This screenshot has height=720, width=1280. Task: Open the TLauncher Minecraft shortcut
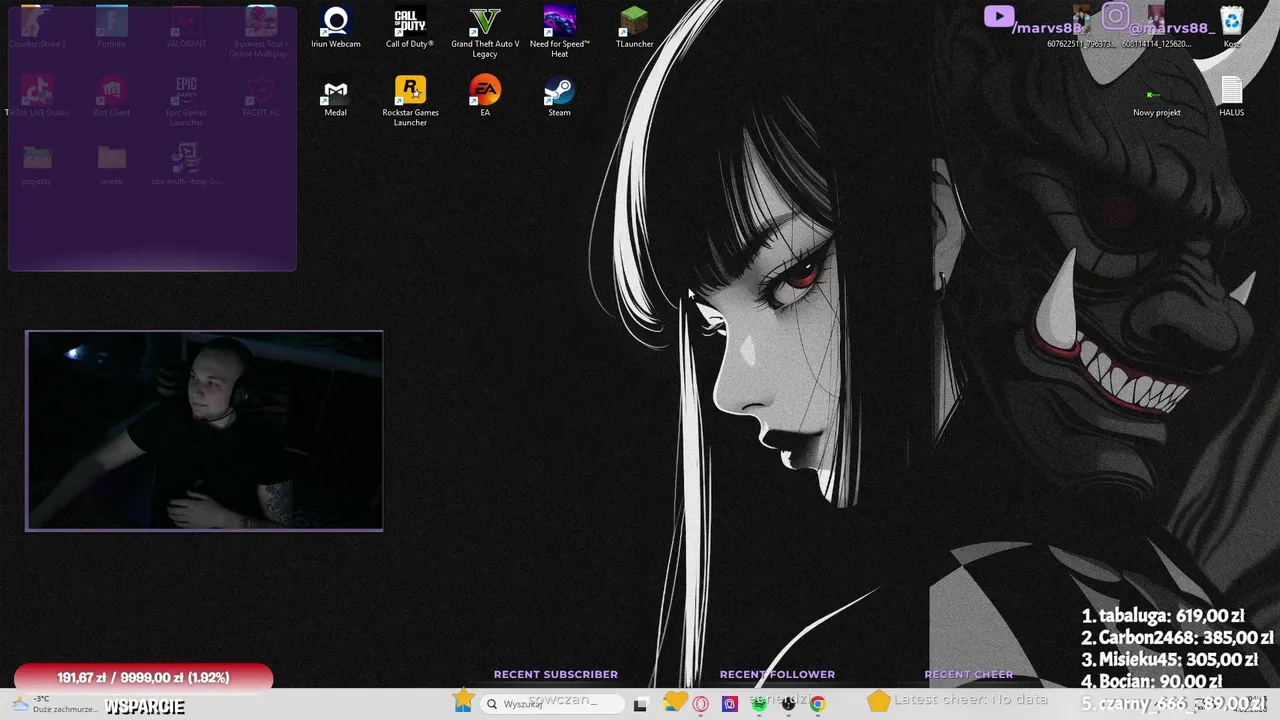pos(634,28)
